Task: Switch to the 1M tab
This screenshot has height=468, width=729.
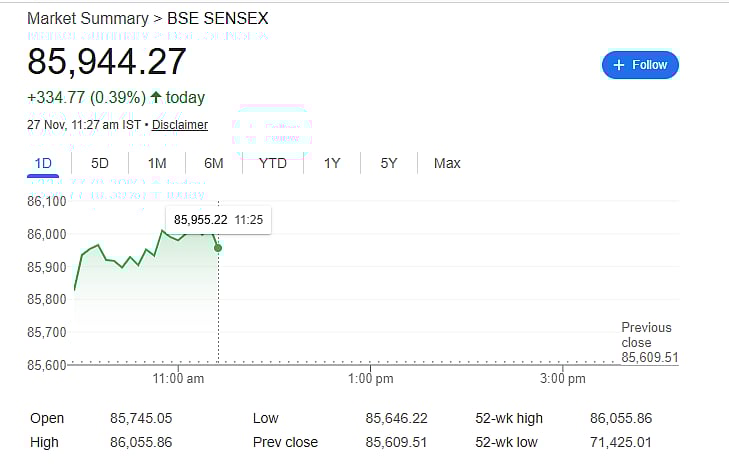Action: 157,163
